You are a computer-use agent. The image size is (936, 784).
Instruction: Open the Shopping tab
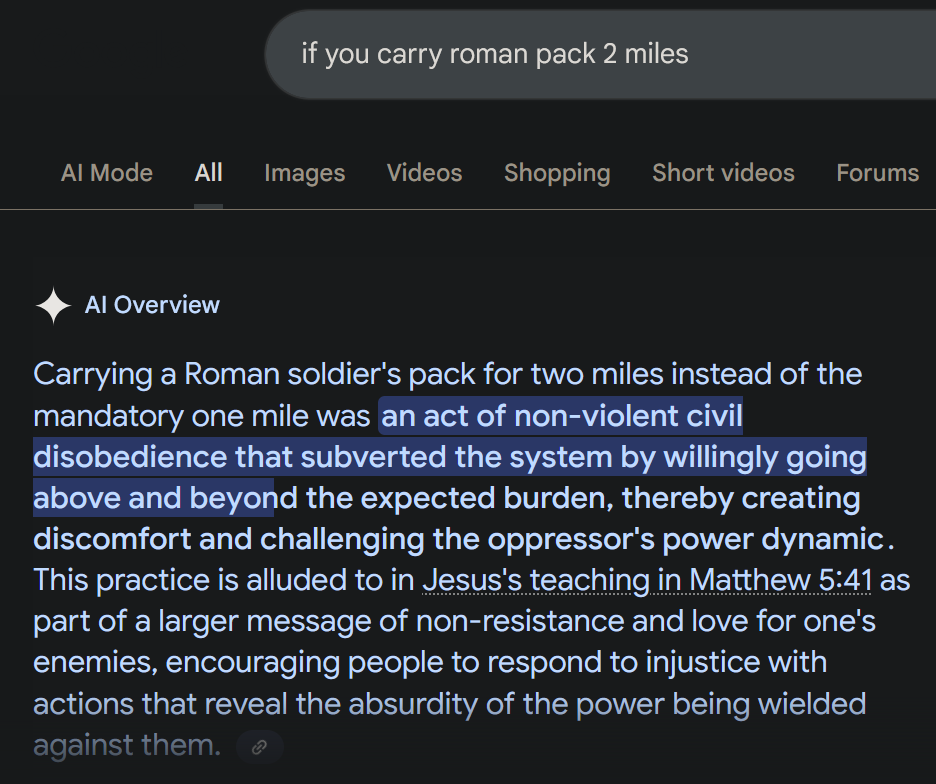coord(556,173)
